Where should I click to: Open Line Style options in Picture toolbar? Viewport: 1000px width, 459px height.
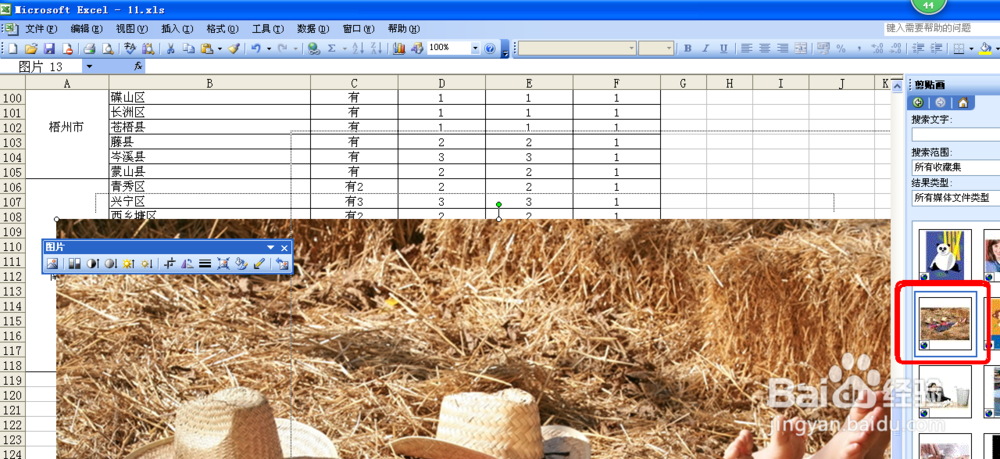coord(205,263)
